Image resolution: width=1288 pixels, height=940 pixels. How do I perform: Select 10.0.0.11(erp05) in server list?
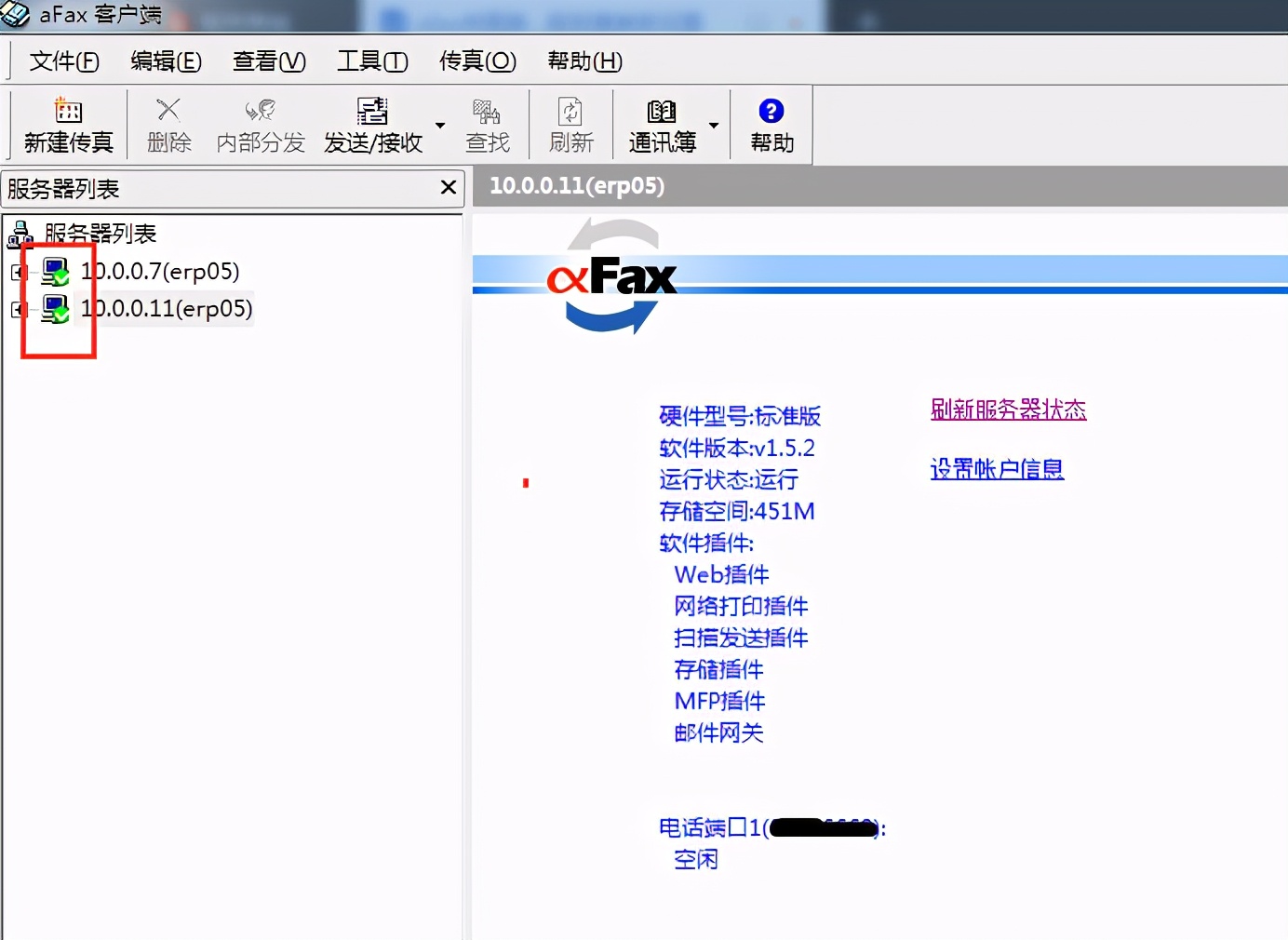[167, 308]
